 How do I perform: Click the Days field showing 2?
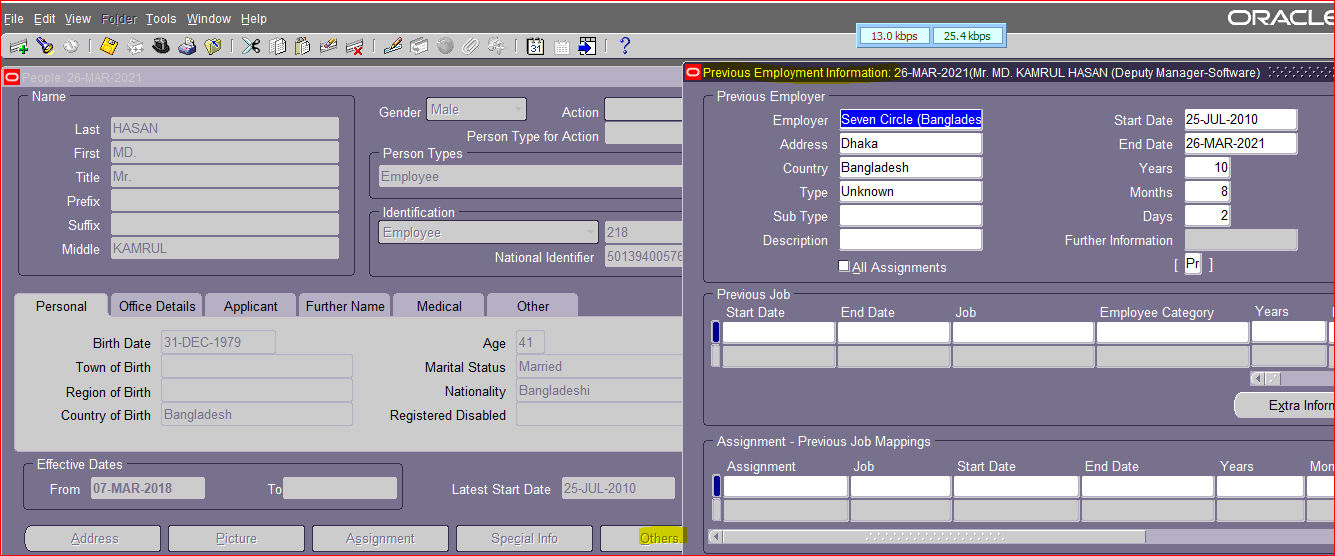coord(1208,215)
